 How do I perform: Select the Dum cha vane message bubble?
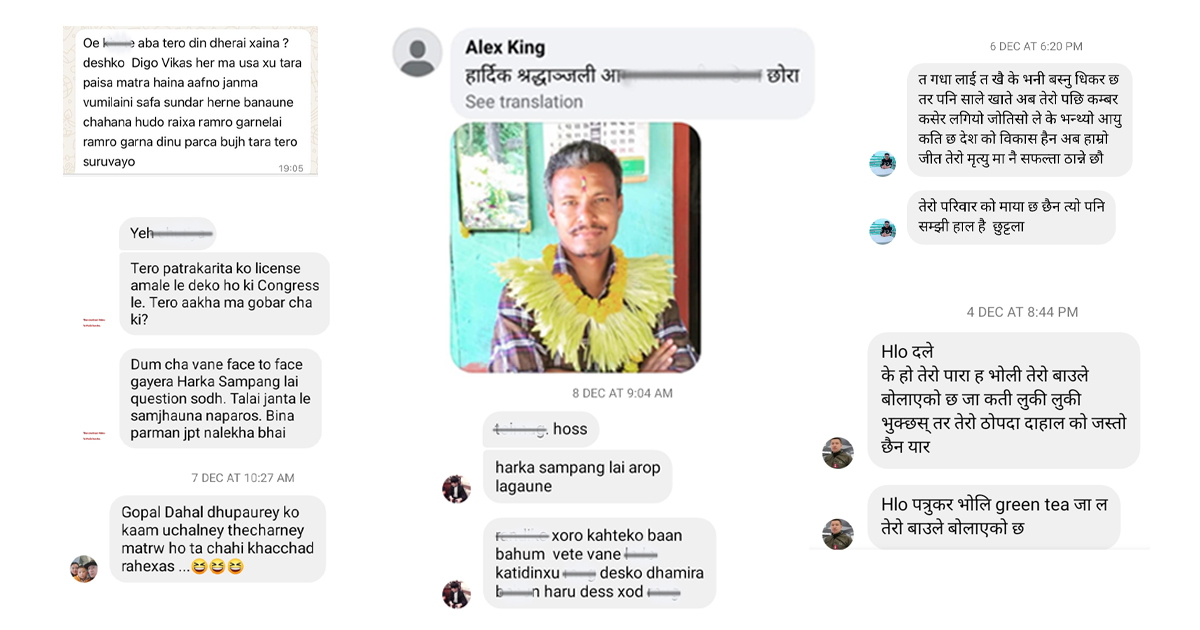coord(220,398)
